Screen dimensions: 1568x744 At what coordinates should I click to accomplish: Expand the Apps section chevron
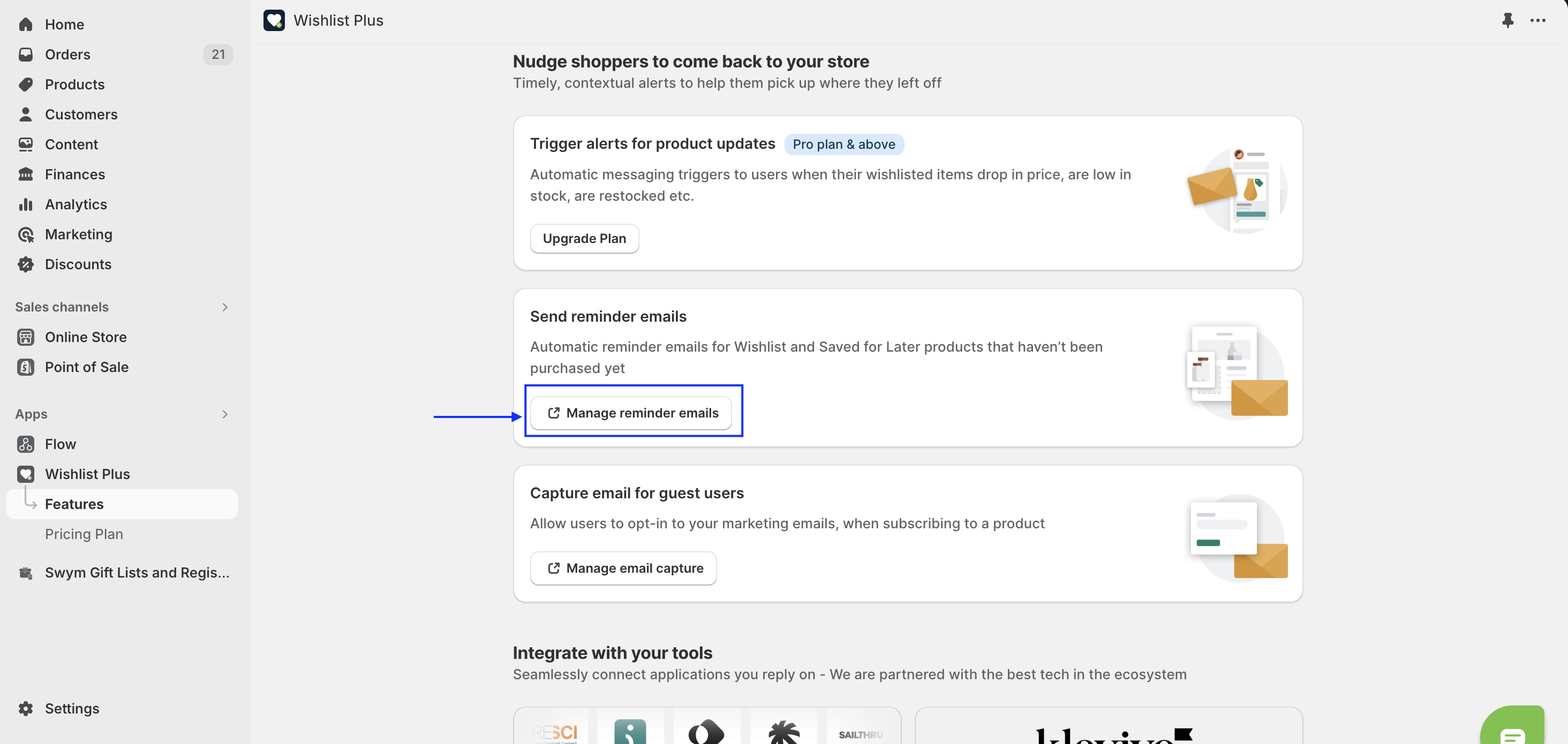(224, 414)
